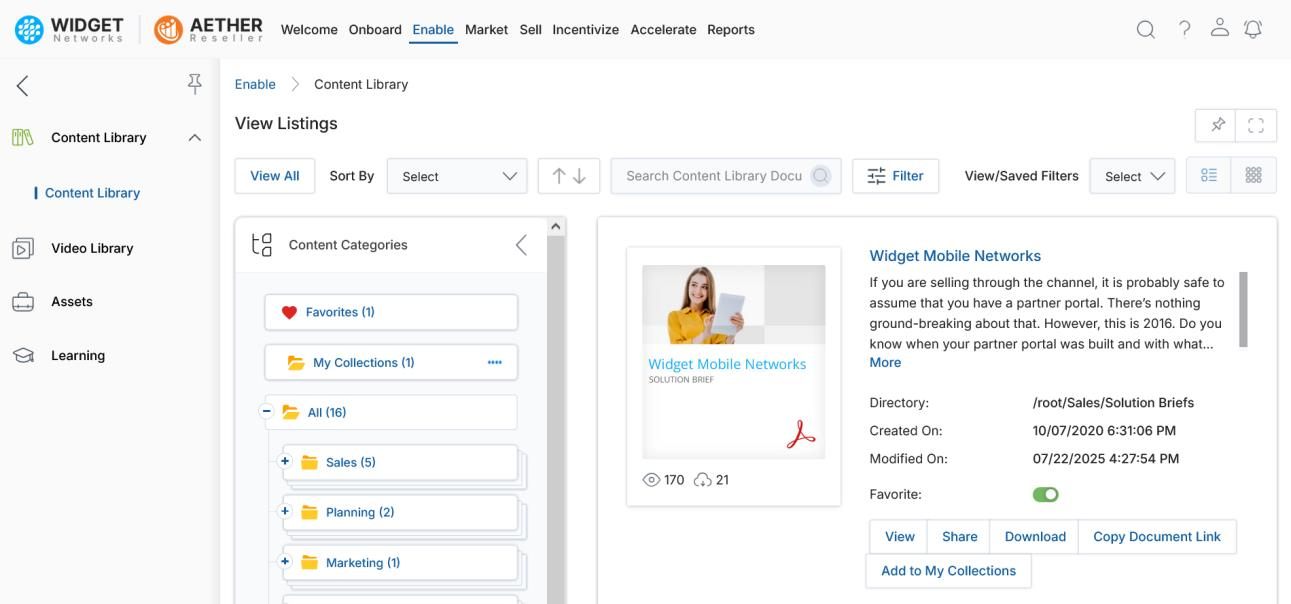Click View button for the document
1291x604 pixels.
tap(900, 537)
